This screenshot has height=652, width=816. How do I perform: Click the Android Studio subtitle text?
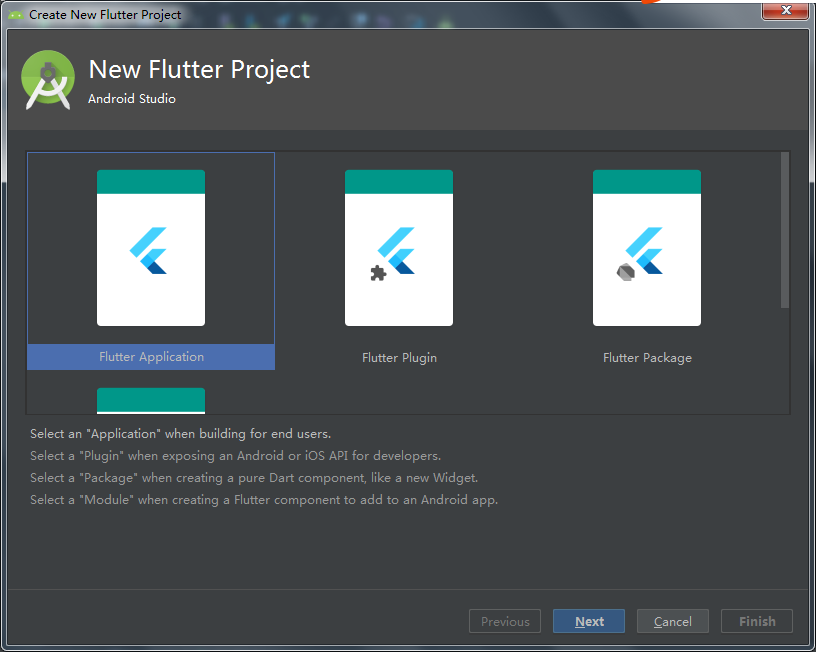(132, 99)
